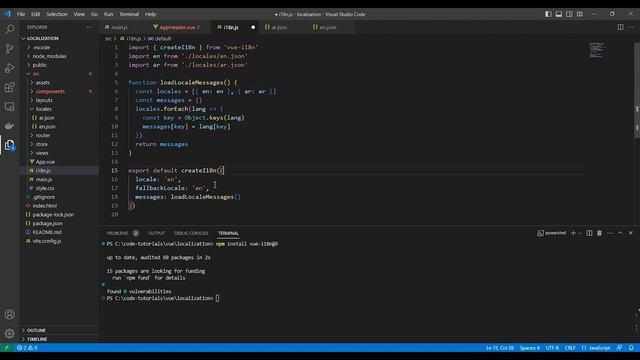Click Ln 15, Col 28 cursor position
The image size is (640, 360).
coord(500,348)
